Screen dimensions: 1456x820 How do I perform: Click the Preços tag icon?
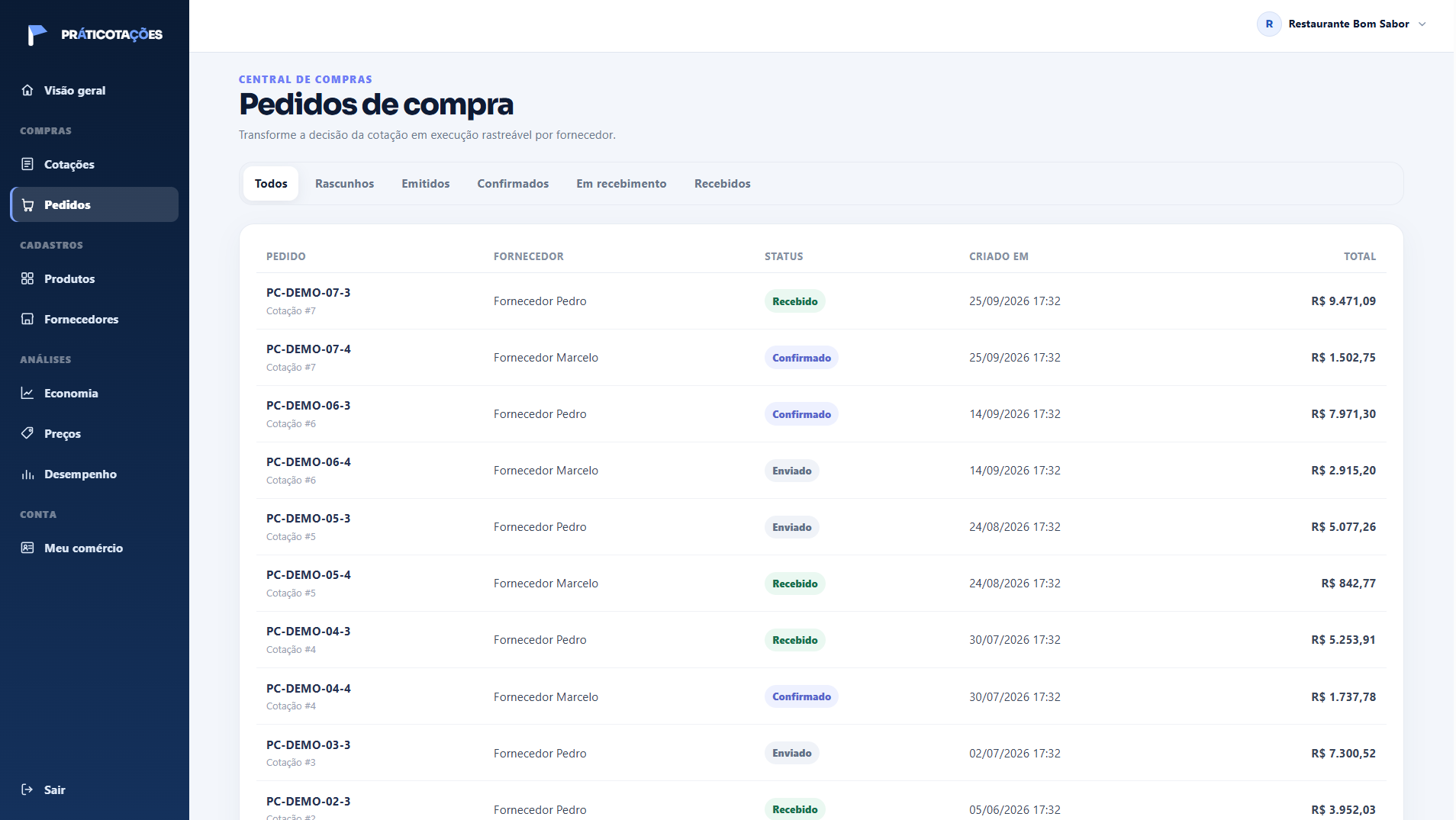[27, 433]
